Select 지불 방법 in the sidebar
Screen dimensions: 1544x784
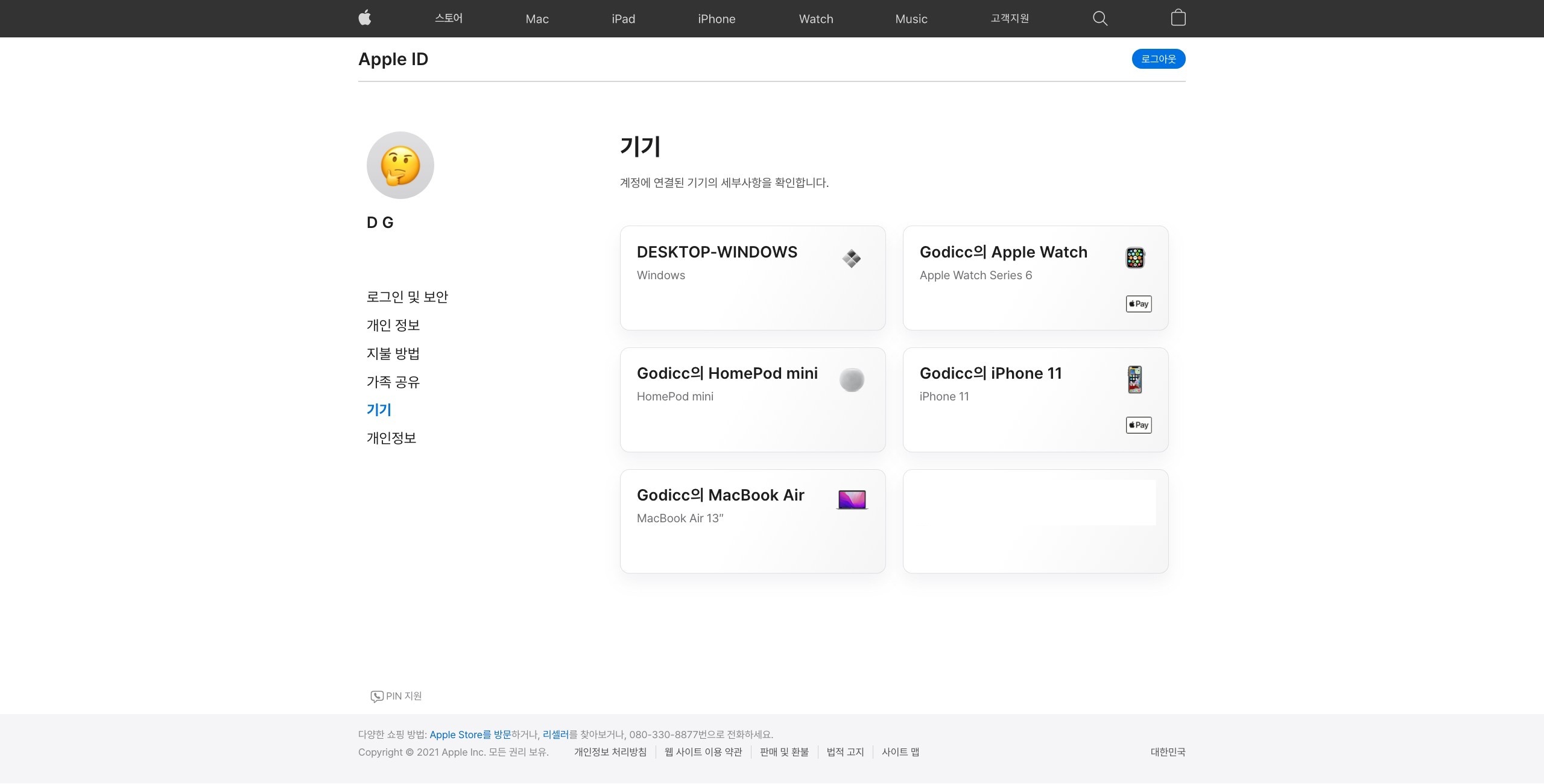tap(393, 353)
